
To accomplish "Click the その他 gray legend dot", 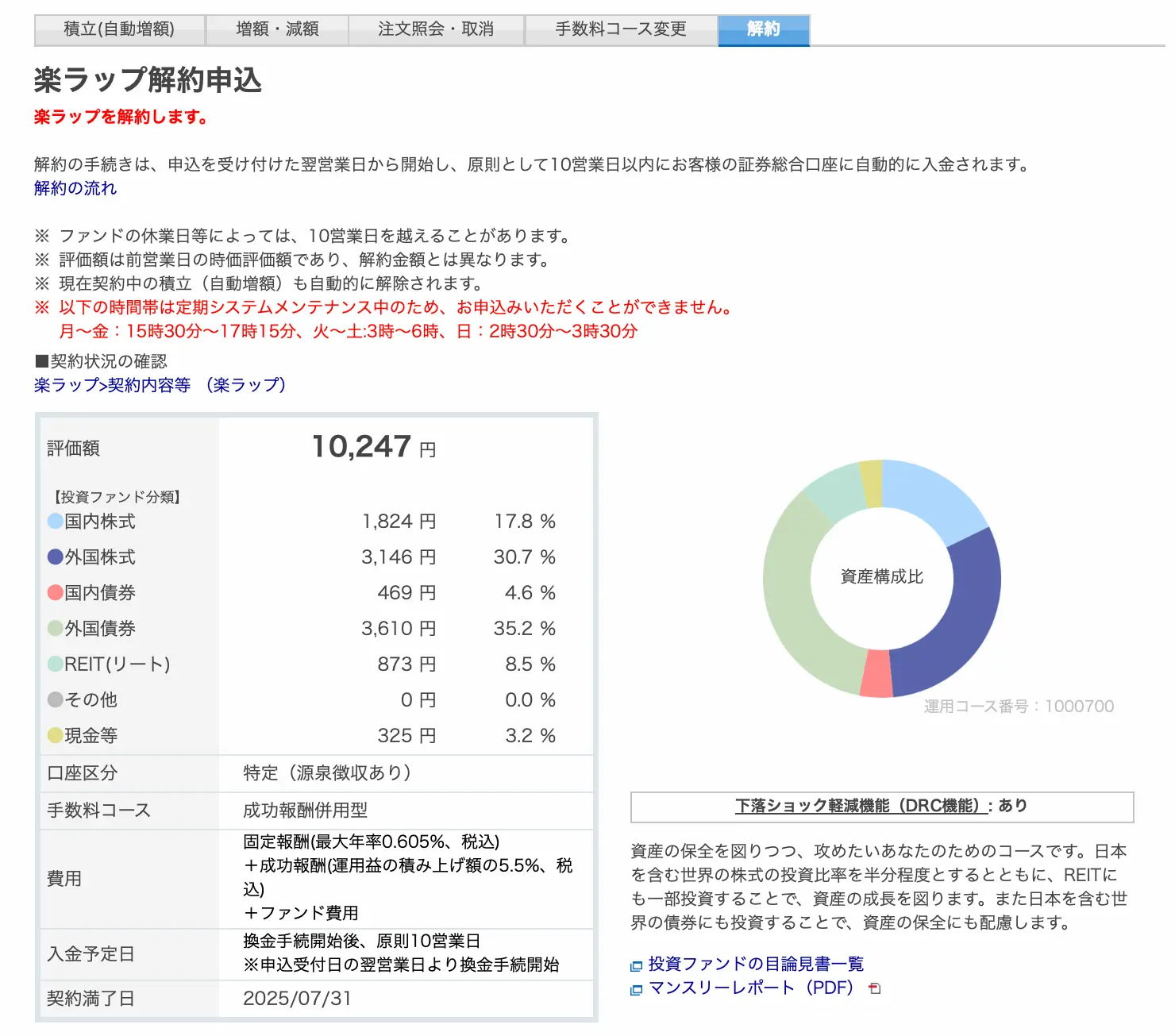I will tap(55, 700).
